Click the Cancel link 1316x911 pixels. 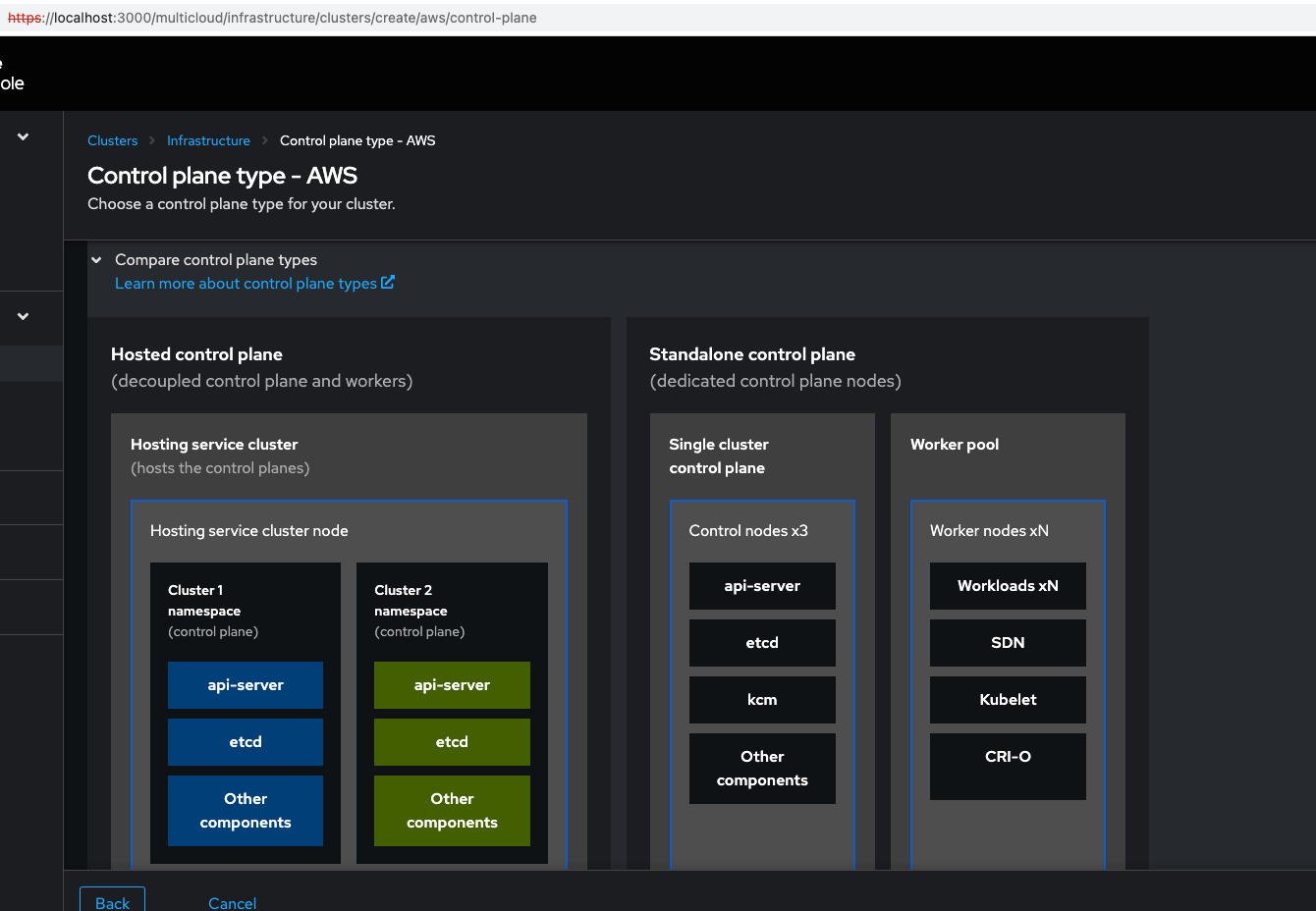coord(232,902)
